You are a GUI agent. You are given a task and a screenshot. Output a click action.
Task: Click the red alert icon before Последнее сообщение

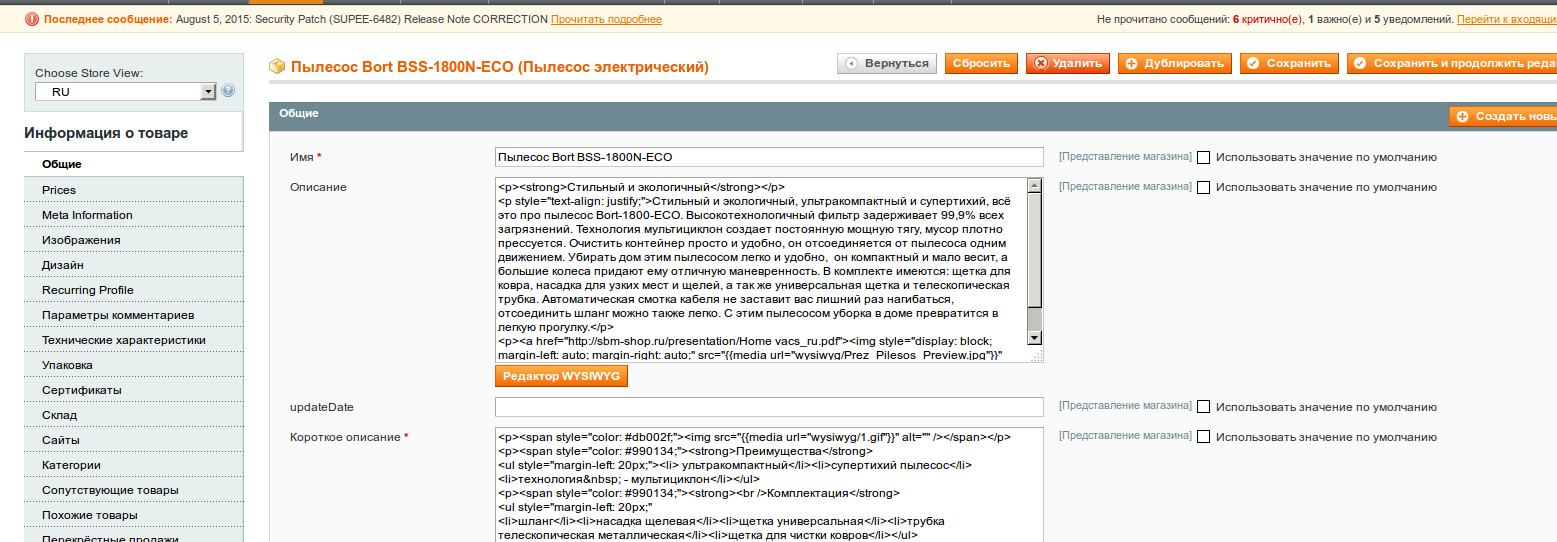pos(32,19)
